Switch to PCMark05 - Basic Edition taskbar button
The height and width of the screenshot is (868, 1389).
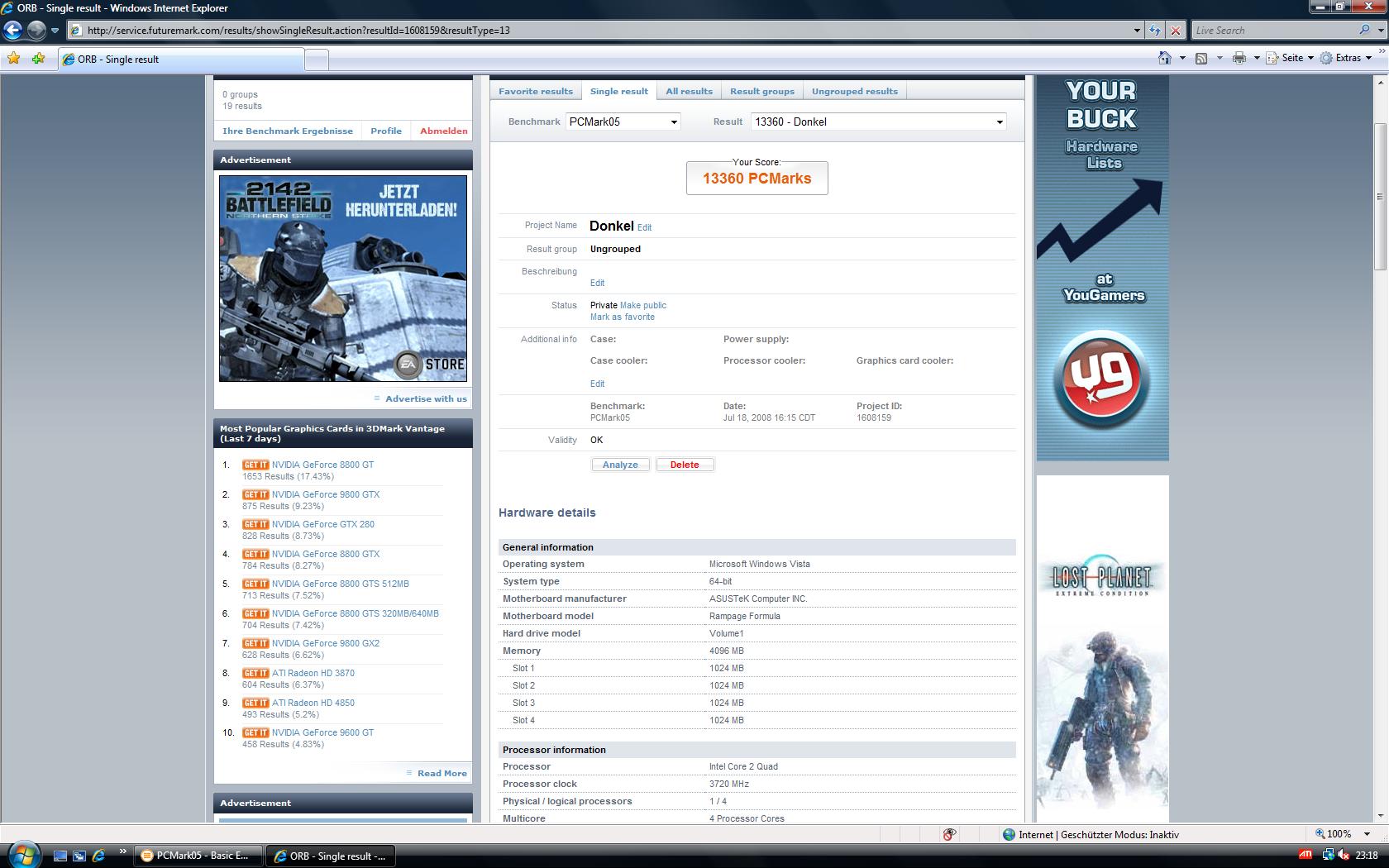tap(198, 856)
